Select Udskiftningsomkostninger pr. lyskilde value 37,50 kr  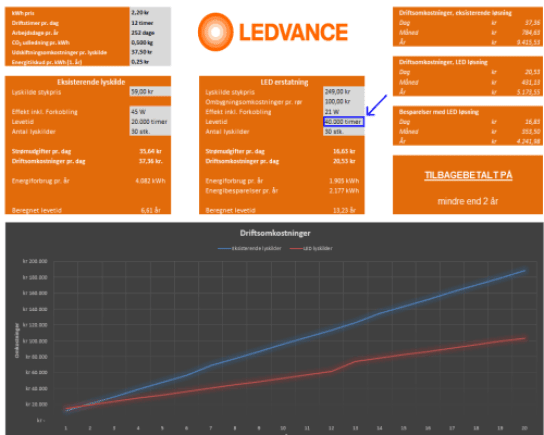click(x=150, y=52)
